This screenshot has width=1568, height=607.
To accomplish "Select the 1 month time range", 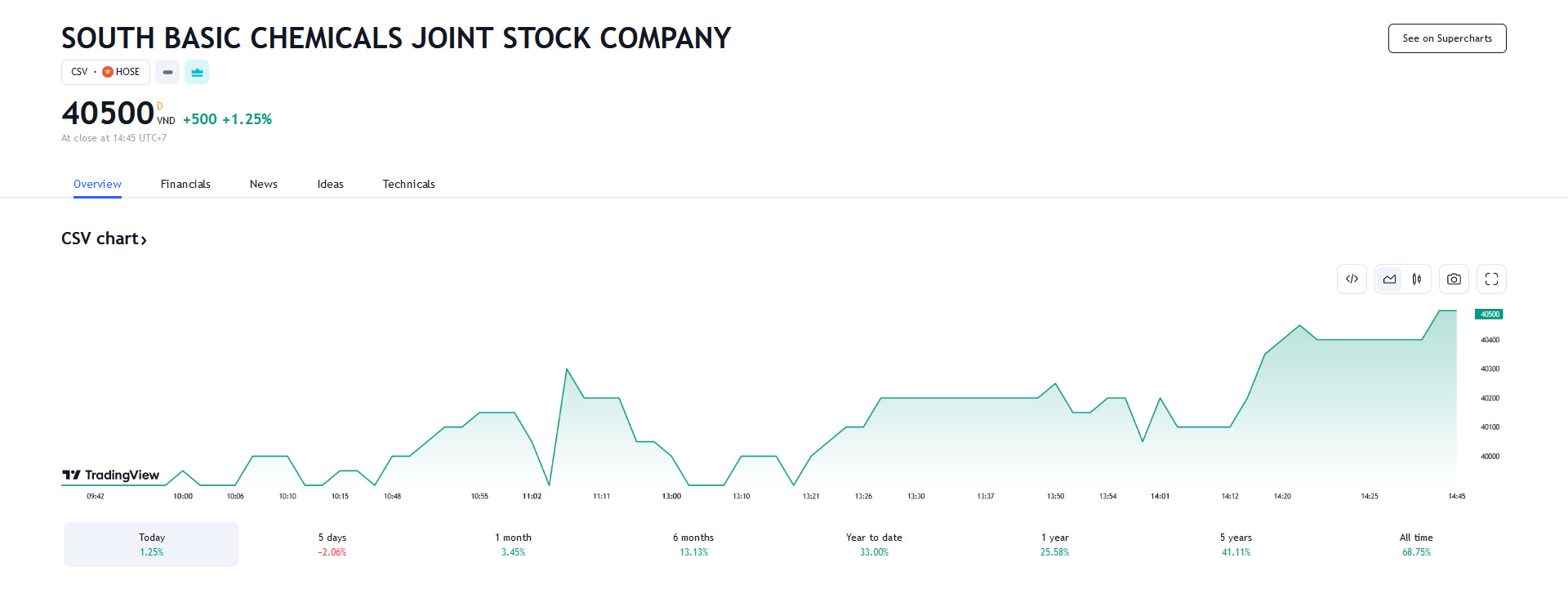I will [513, 544].
